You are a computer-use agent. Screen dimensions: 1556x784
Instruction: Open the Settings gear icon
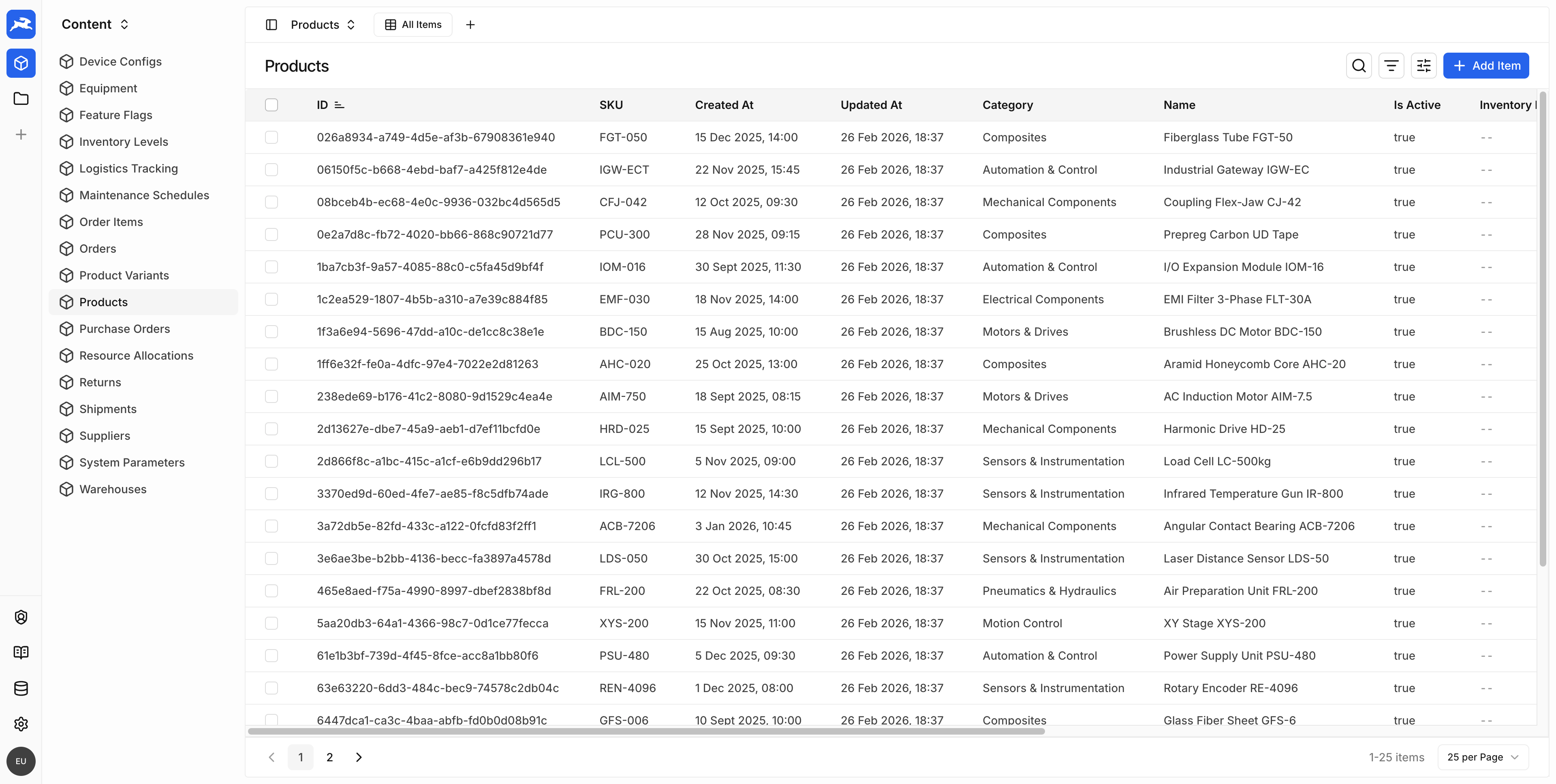[21, 724]
